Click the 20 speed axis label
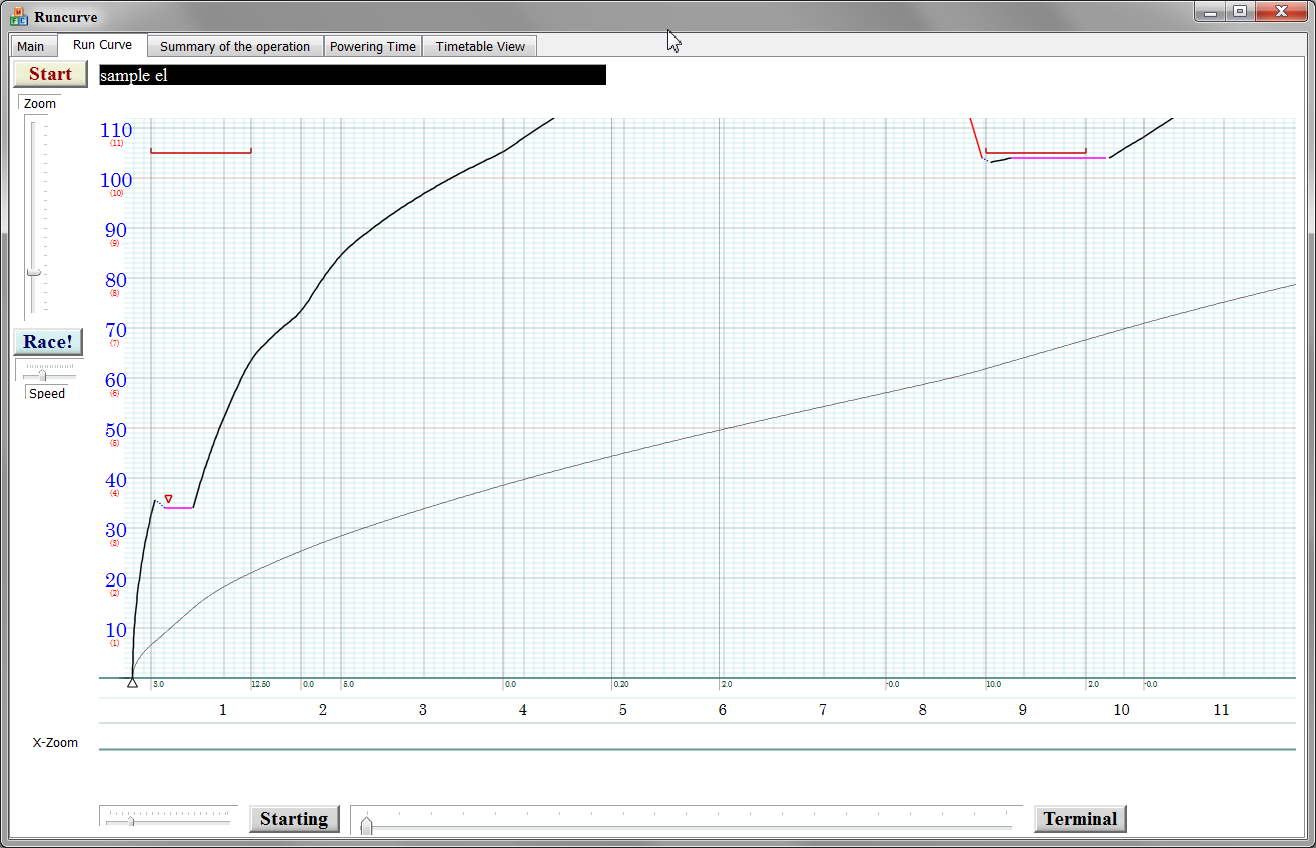The image size is (1316, 848). click(x=117, y=580)
